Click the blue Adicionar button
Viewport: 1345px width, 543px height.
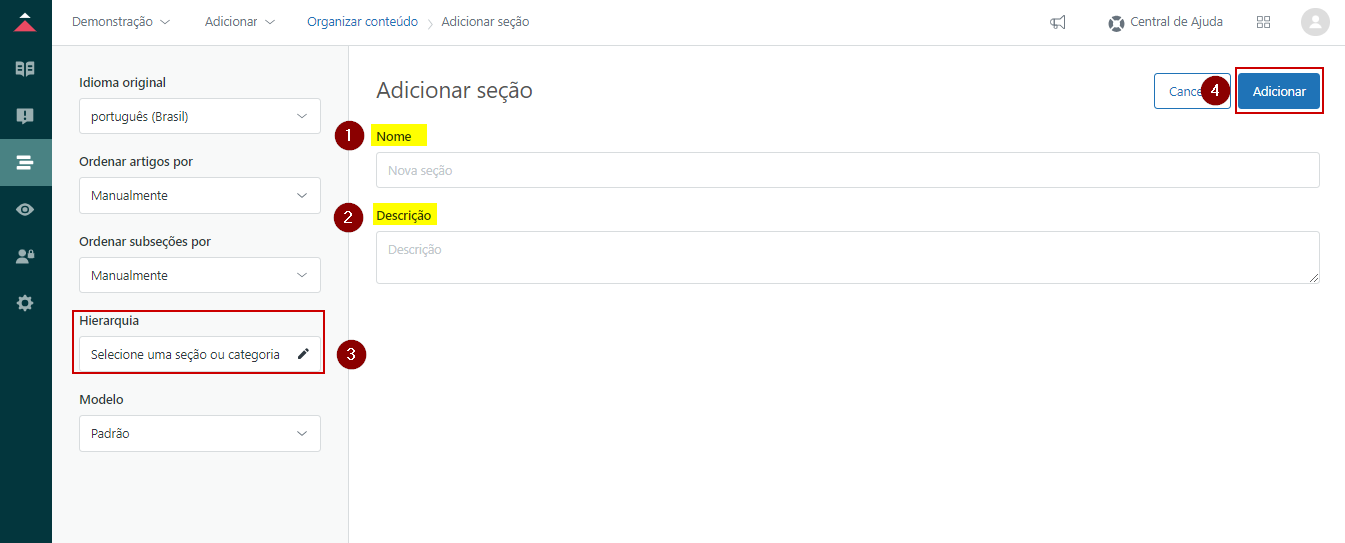tap(1279, 91)
